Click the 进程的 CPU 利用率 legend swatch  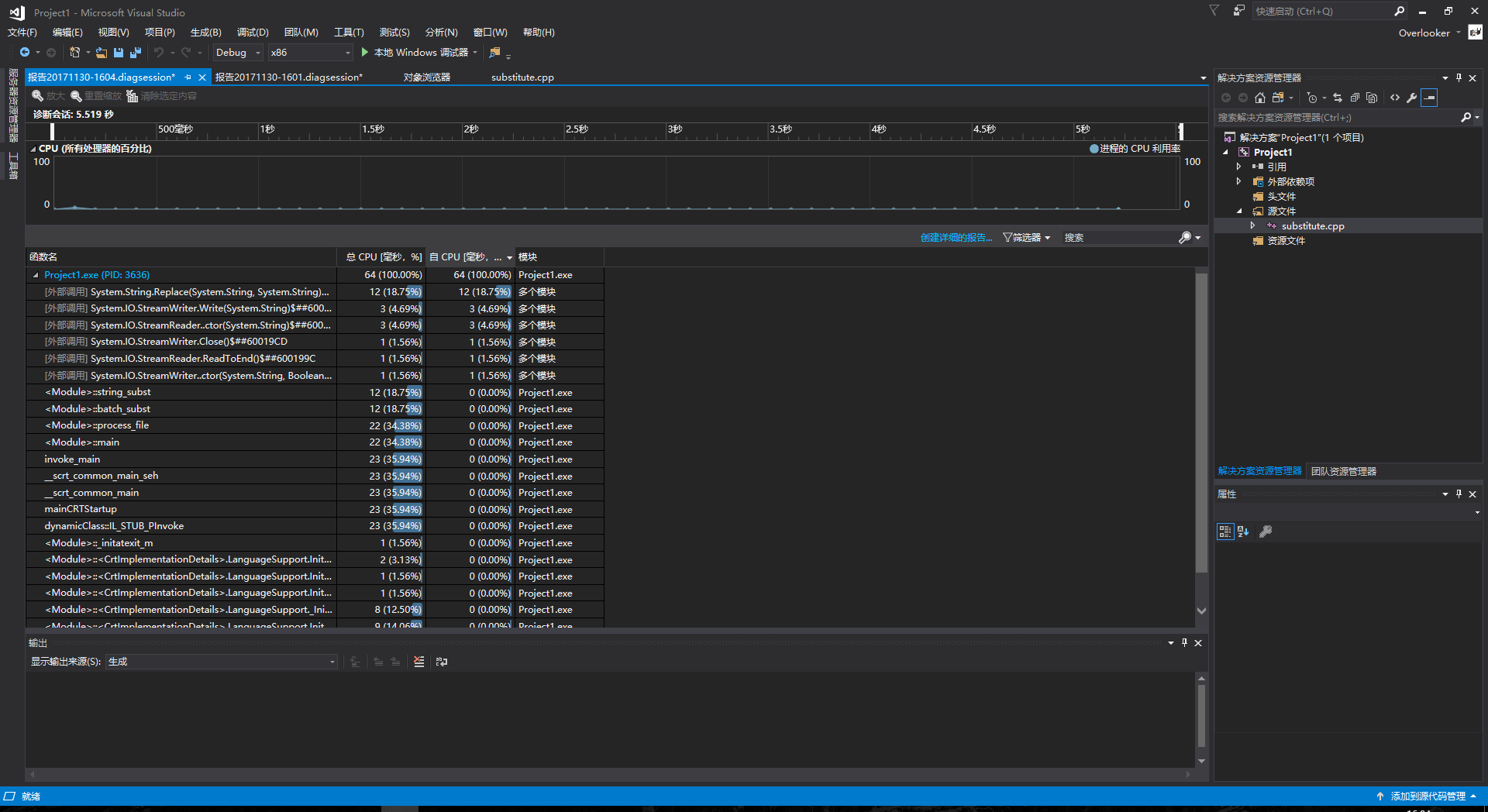point(1094,149)
